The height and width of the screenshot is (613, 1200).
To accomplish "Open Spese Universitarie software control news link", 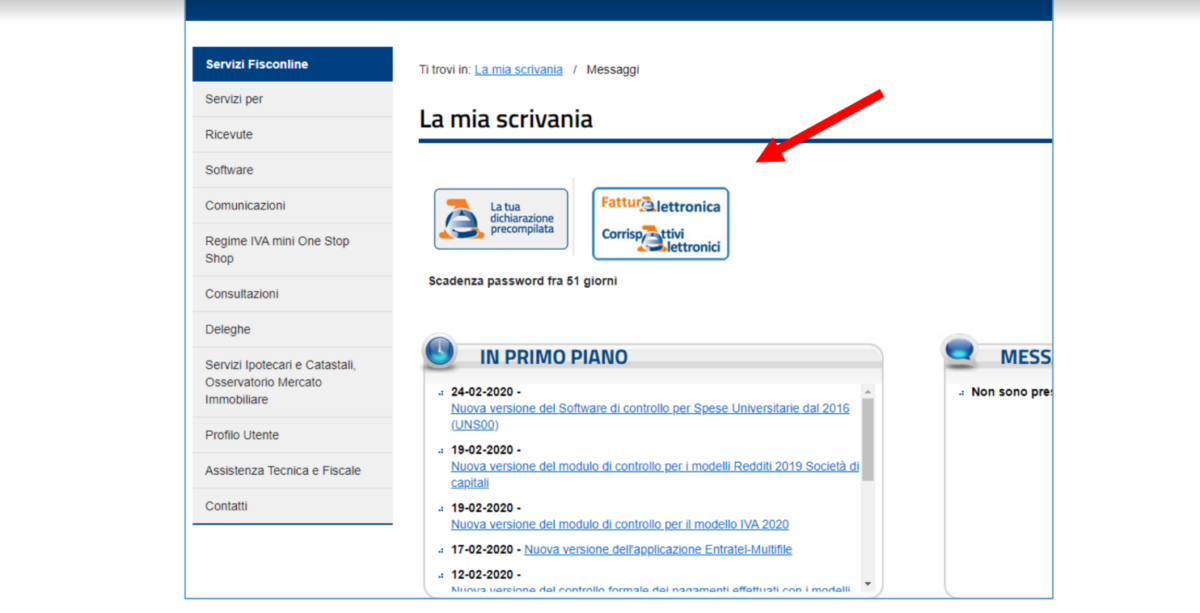I will pos(650,409).
